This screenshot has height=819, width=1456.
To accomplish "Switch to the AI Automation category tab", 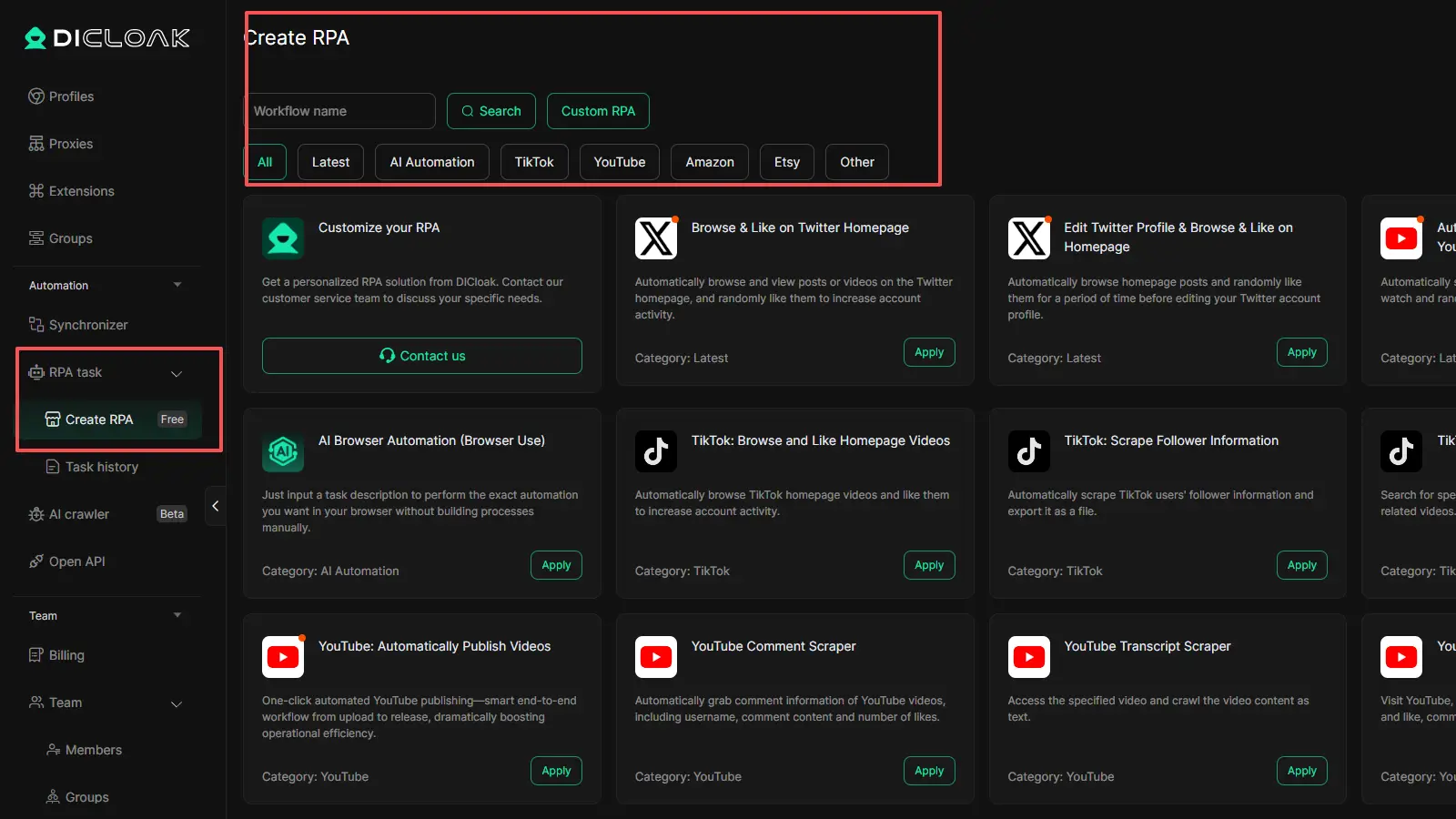I will [x=432, y=162].
